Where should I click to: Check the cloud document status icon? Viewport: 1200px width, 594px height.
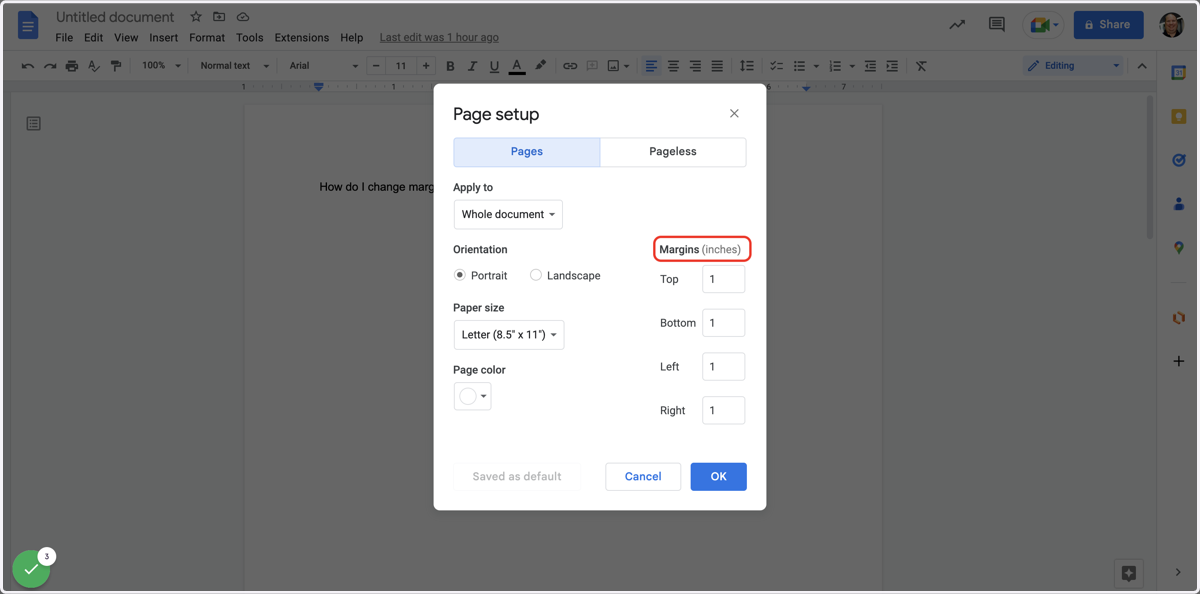point(243,17)
